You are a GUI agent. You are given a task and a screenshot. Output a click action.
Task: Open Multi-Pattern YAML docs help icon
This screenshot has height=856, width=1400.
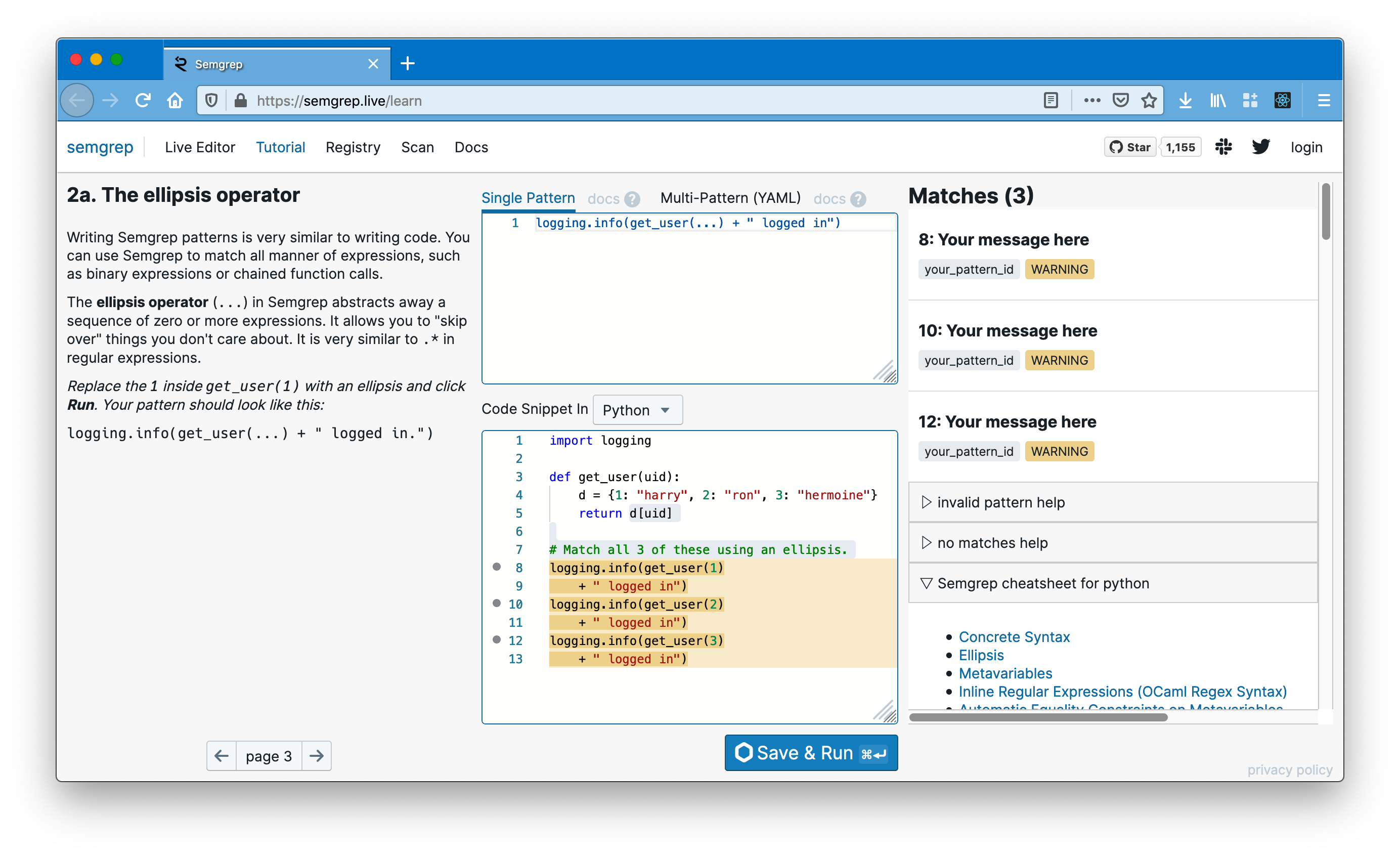[858, 199]
